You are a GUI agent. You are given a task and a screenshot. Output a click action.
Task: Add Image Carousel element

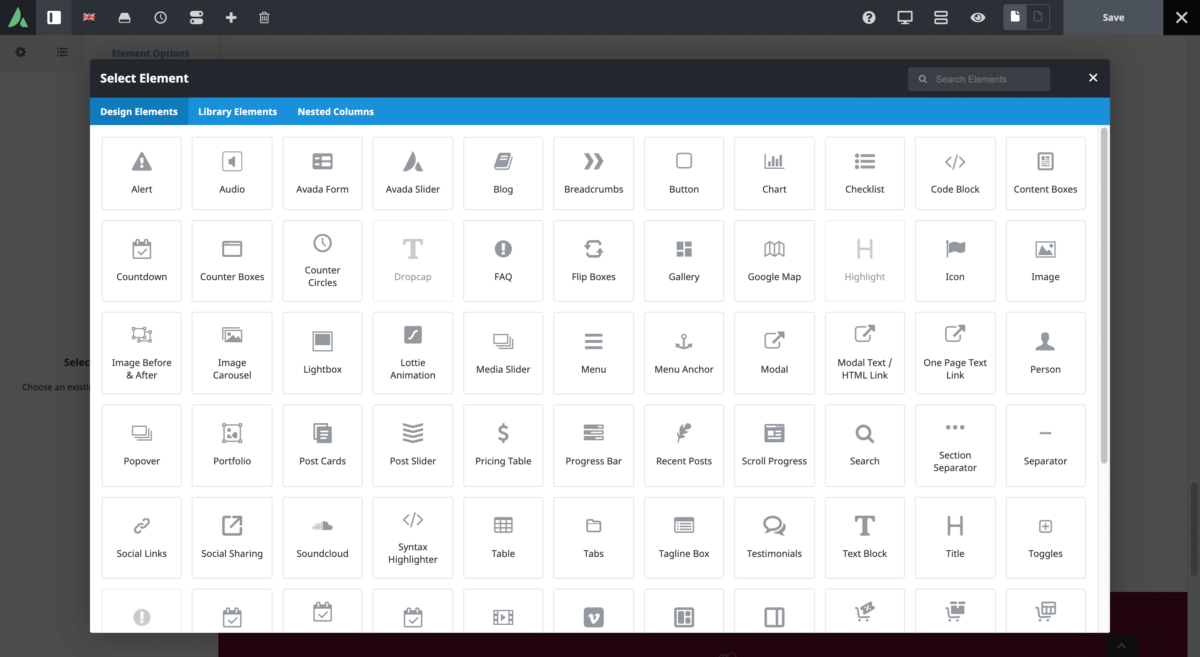click(x=232, y=353)
